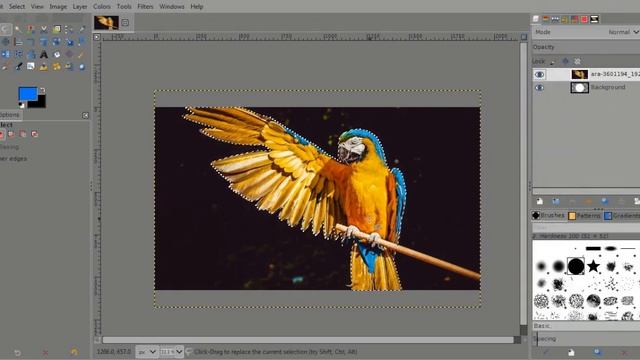Screen dimensions: 640x360
Task: Select the Paths tool
Action: coord(69,29)
